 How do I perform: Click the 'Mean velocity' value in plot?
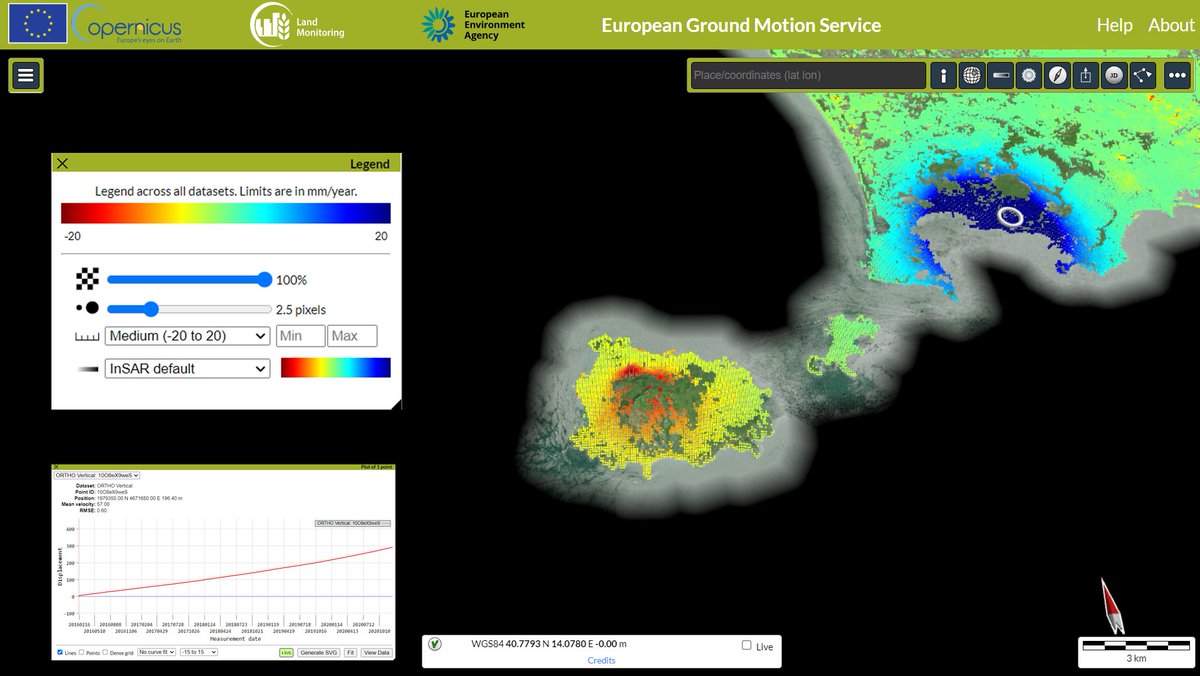point(103,504)
